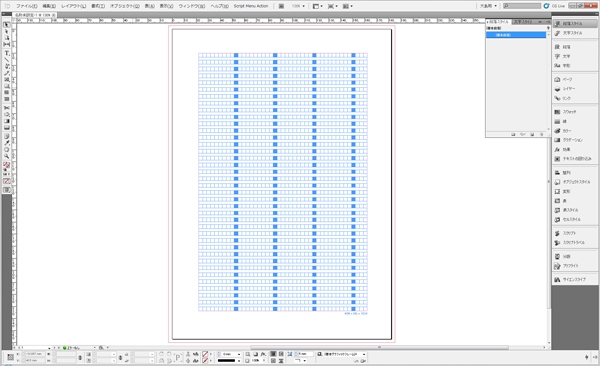Open the Script Menu Action menu
The image size is (600, 366).
point(251,6)
